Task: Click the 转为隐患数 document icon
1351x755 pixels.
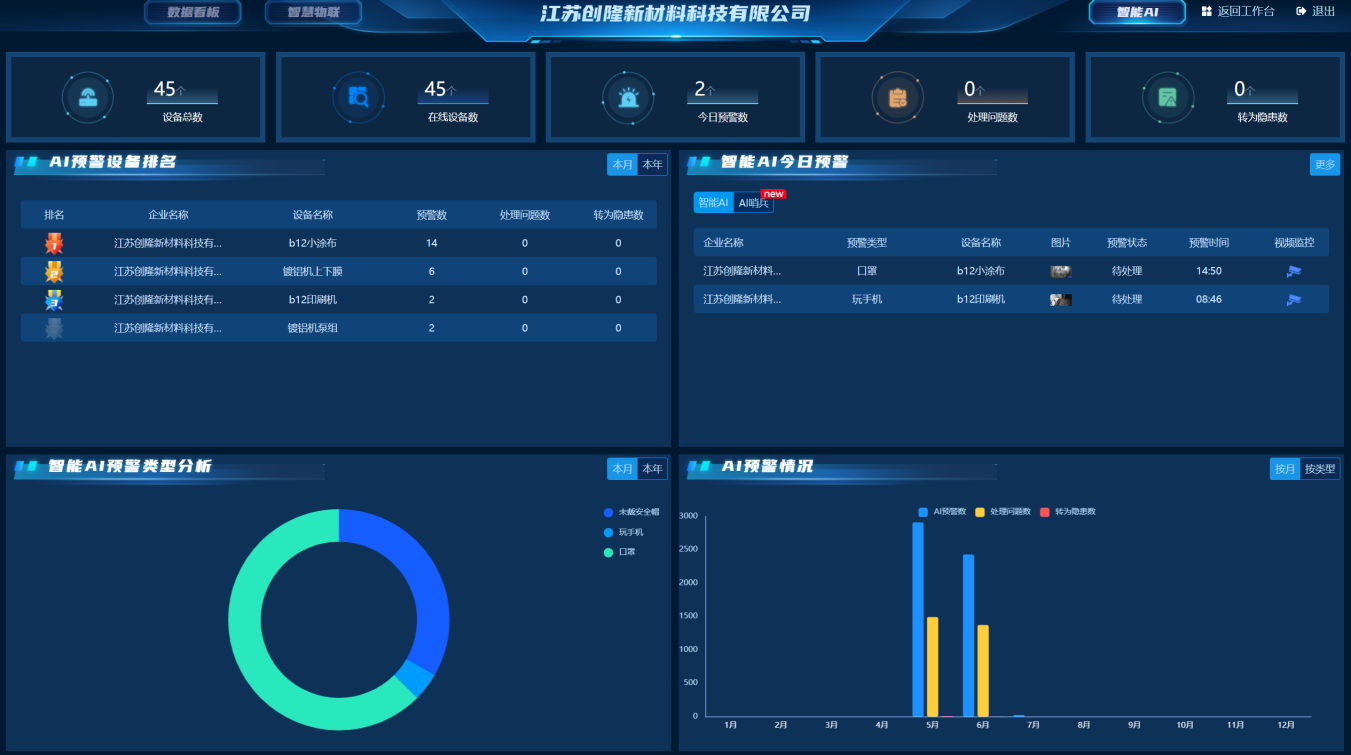Action: [x=1168, y=97]
